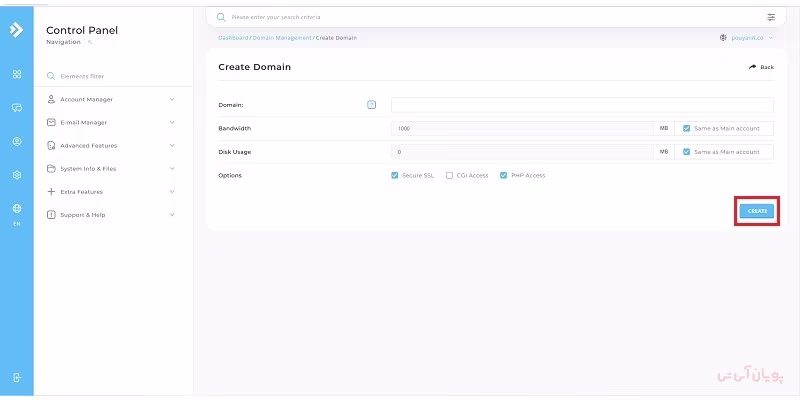Screen dimensions: 800x400
Task: Open E-mail Manager menu label
Action: [x=84, y=122]
